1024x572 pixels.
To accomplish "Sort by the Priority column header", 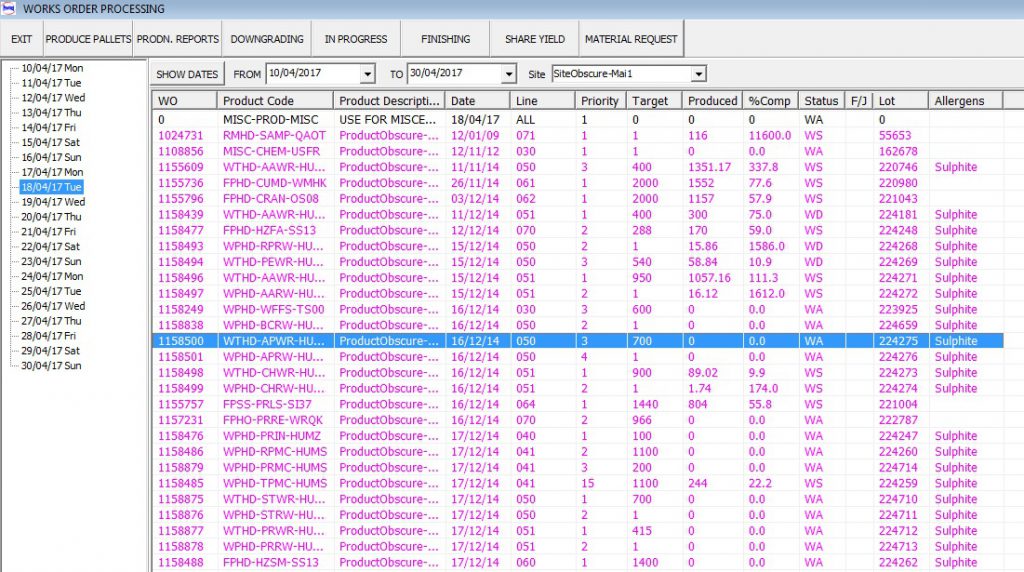I will (x=600, y=101).
